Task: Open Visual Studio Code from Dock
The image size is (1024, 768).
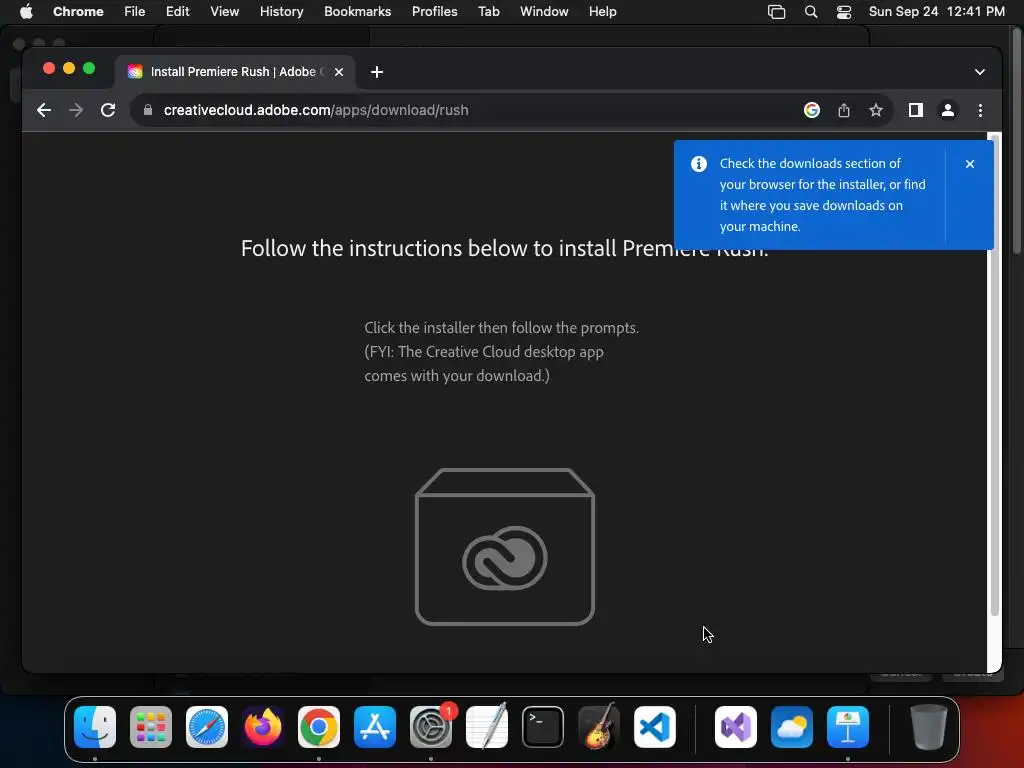Action: point(654,727)
